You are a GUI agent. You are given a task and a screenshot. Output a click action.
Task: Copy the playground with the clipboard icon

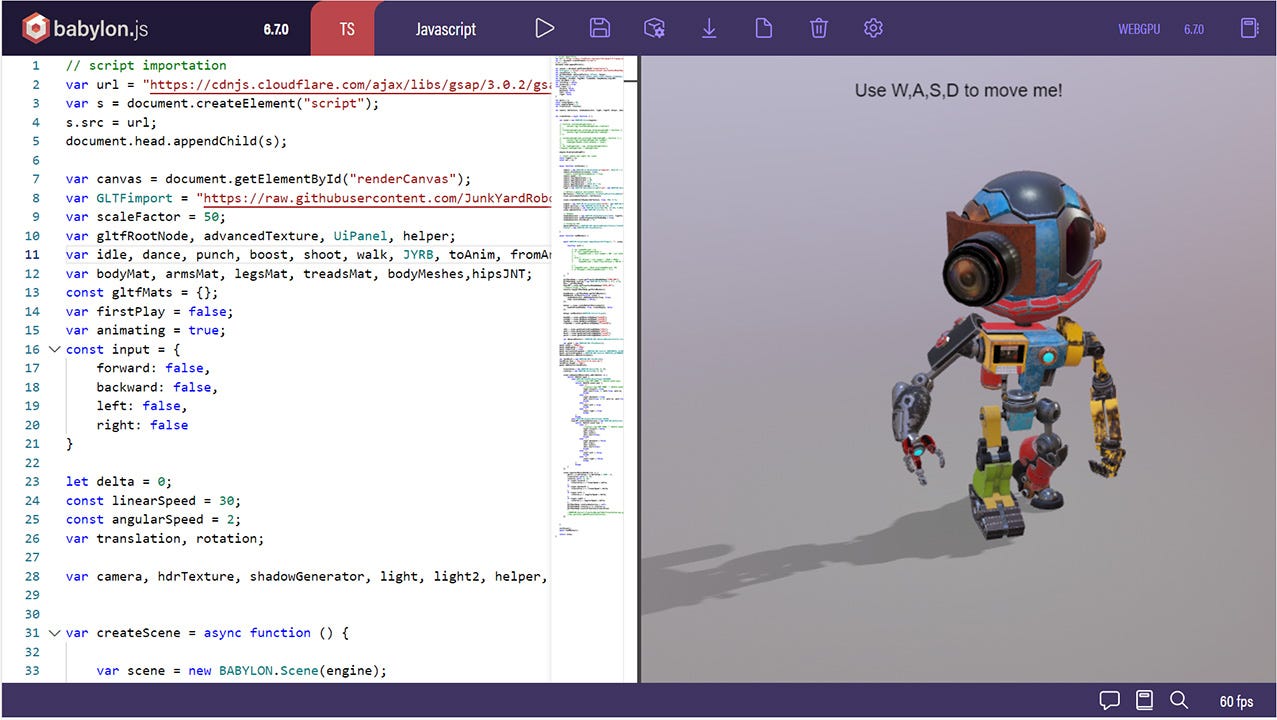click(1251, 28)
